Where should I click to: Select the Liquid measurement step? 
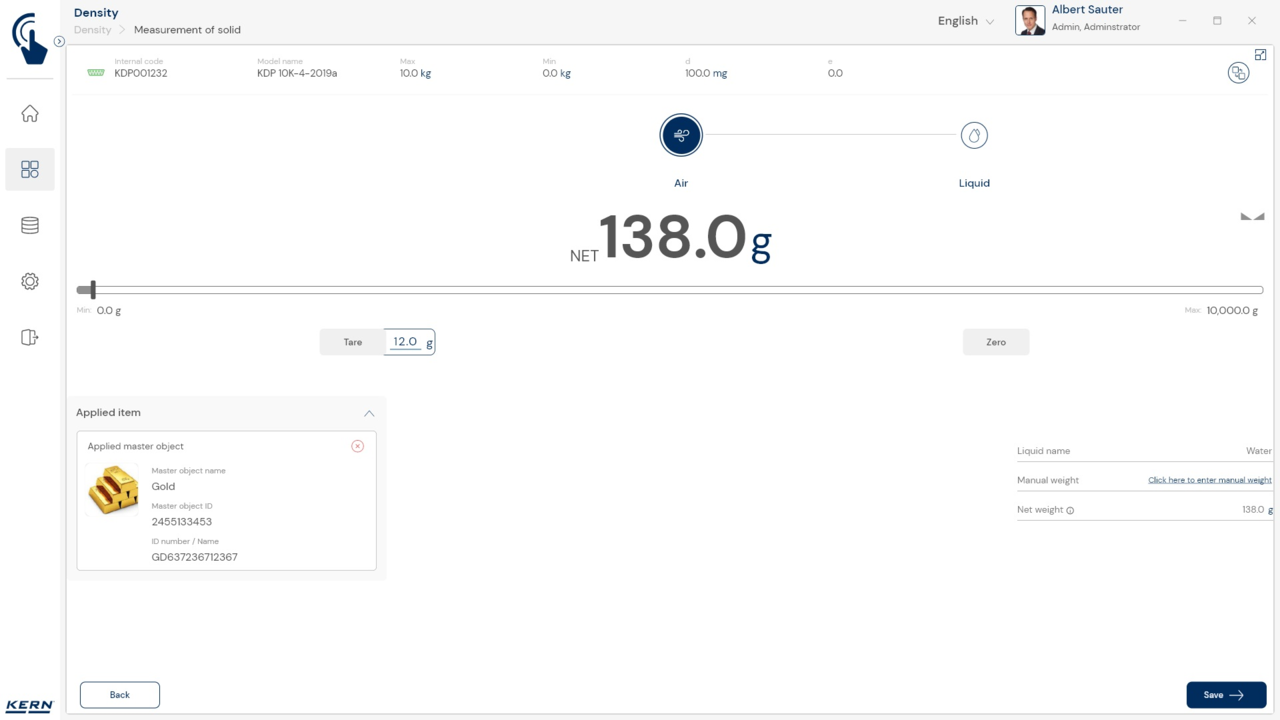coord(974,135)
